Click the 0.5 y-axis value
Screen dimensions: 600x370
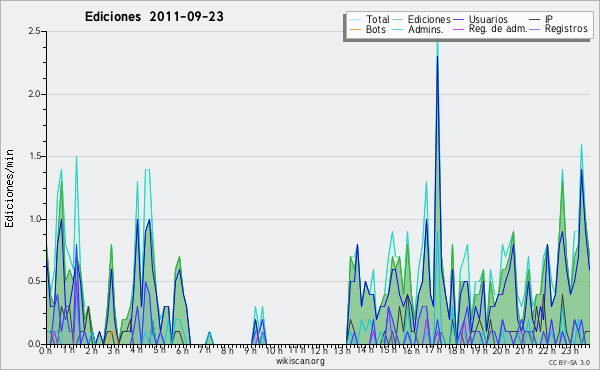coord(34,282)
